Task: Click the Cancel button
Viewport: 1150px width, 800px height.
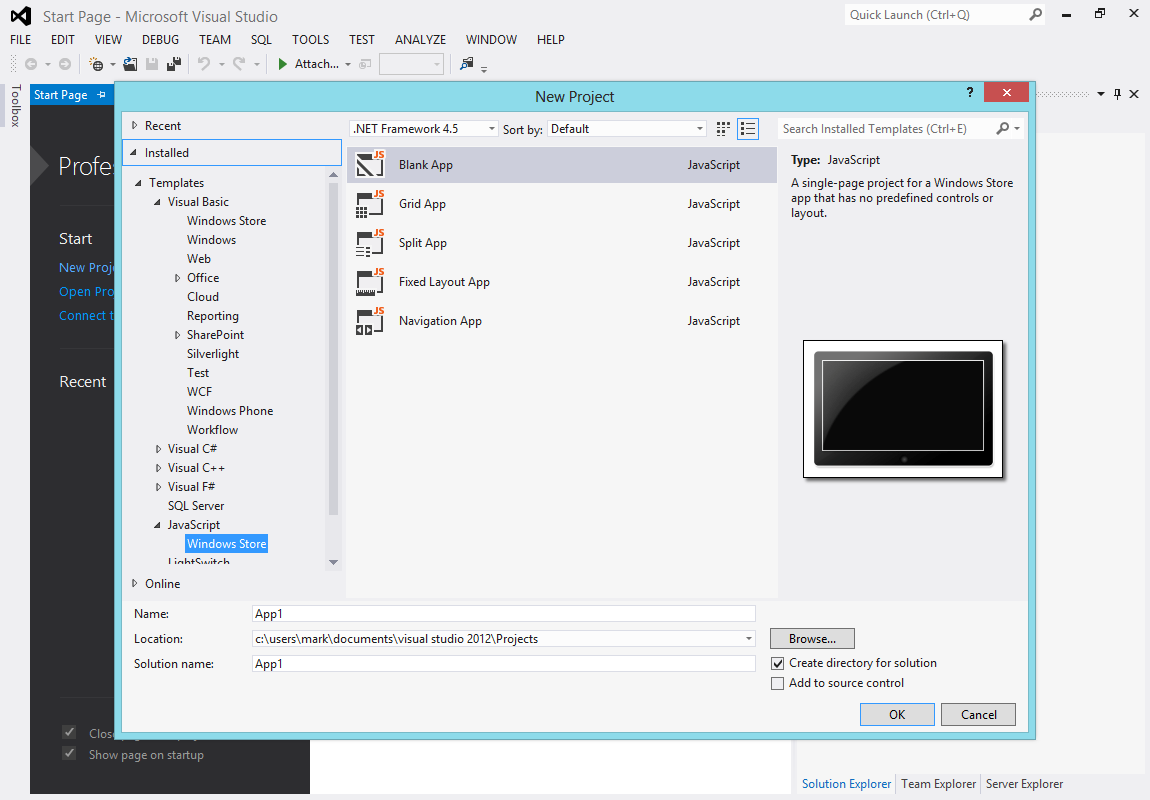Action: tap(978, 714)
